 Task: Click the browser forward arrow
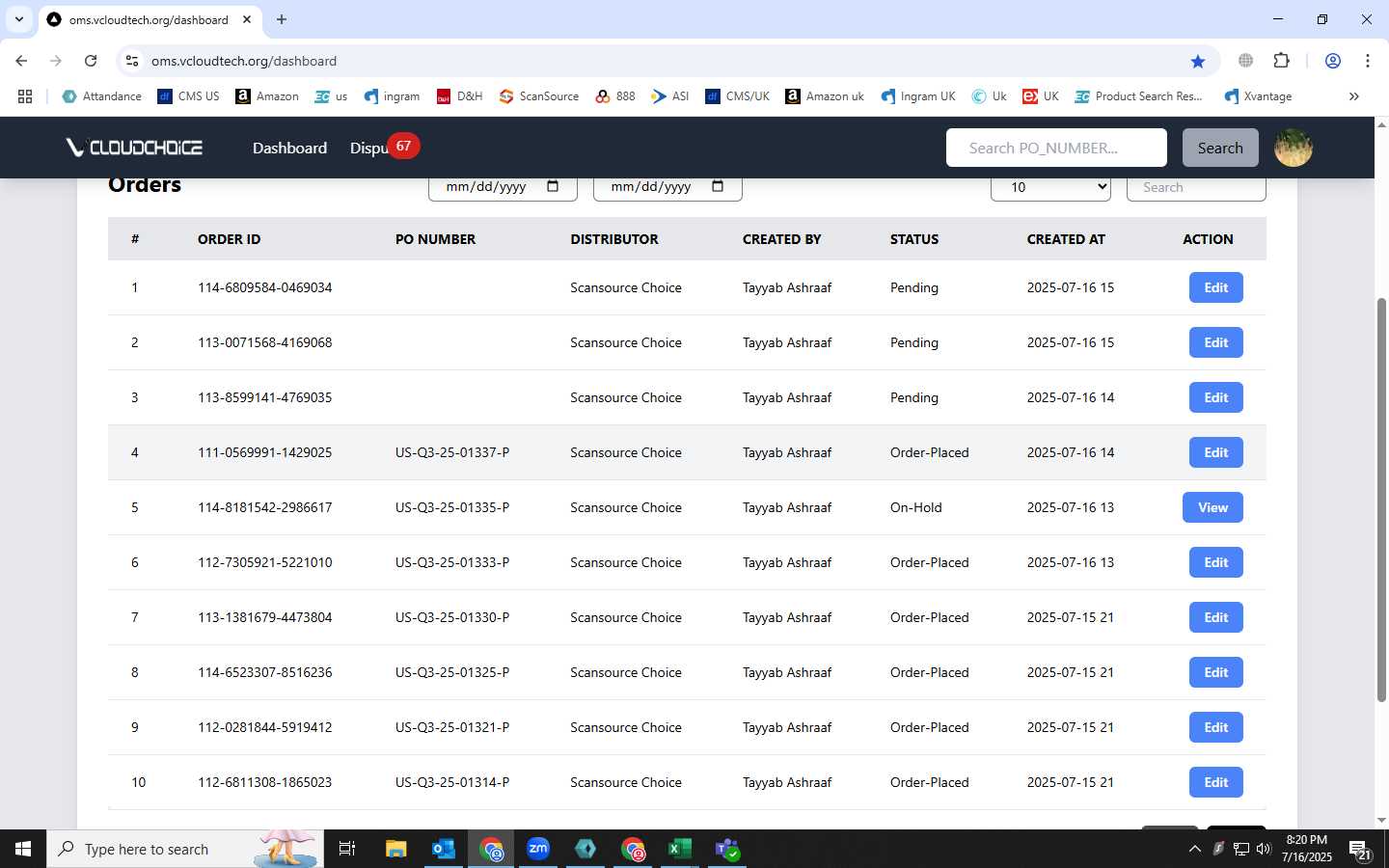pos(56,61)
